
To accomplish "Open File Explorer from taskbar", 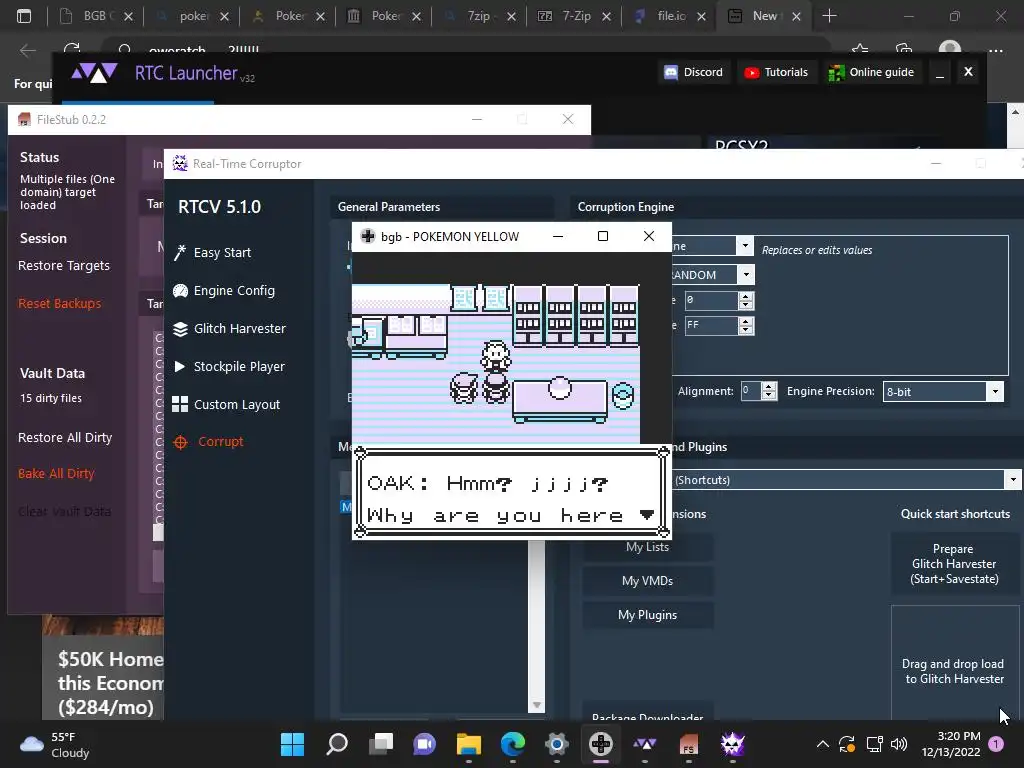I will pos(468,744).
